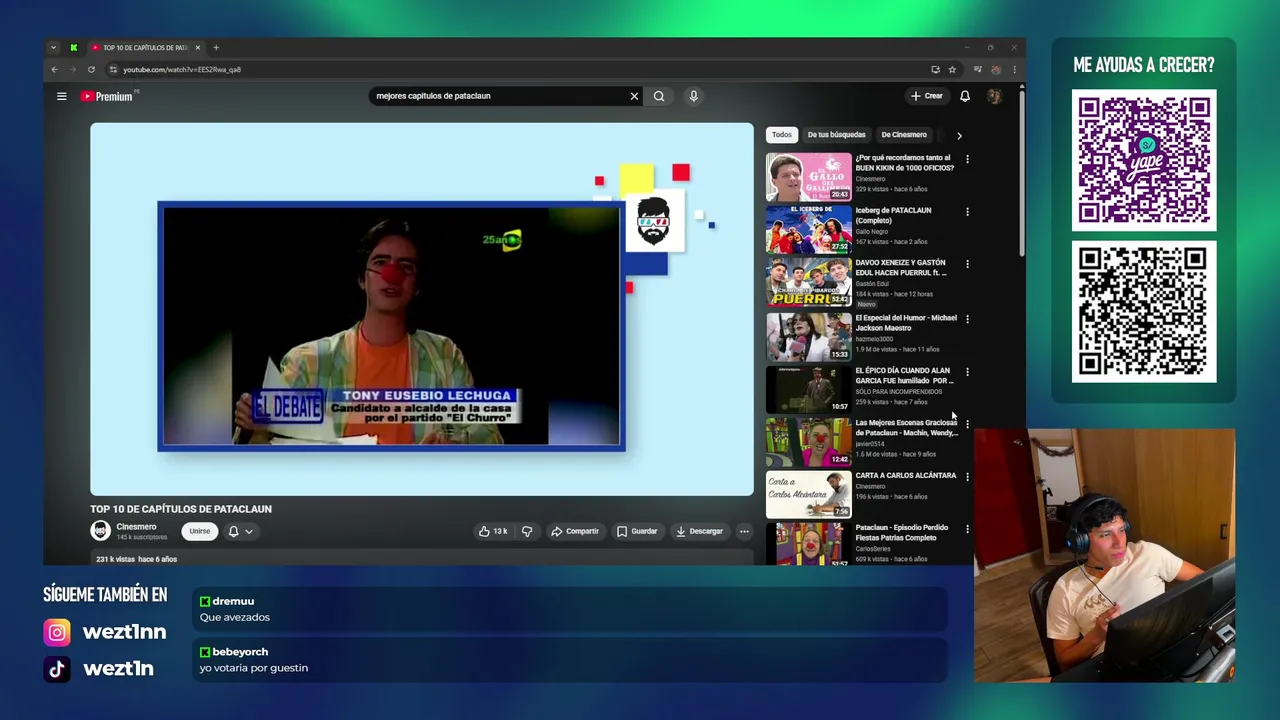Viewport: 1280px width, 720px height.
Task: Open options for Iceberg de PATACLAUN video
Action: click(967, 211)
